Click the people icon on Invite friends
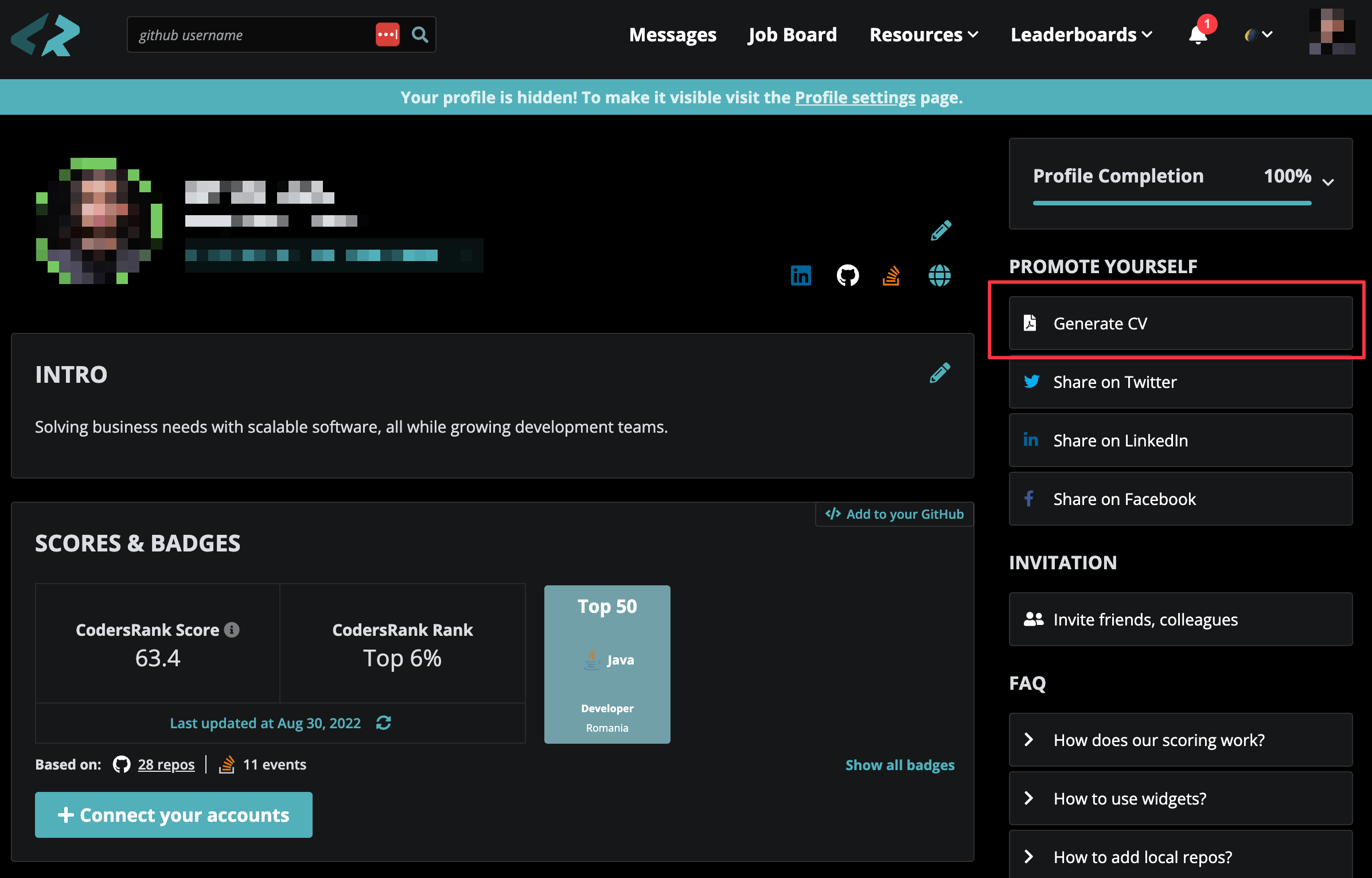Viewport: 1372px width, 878px height. click(1034, 619)
